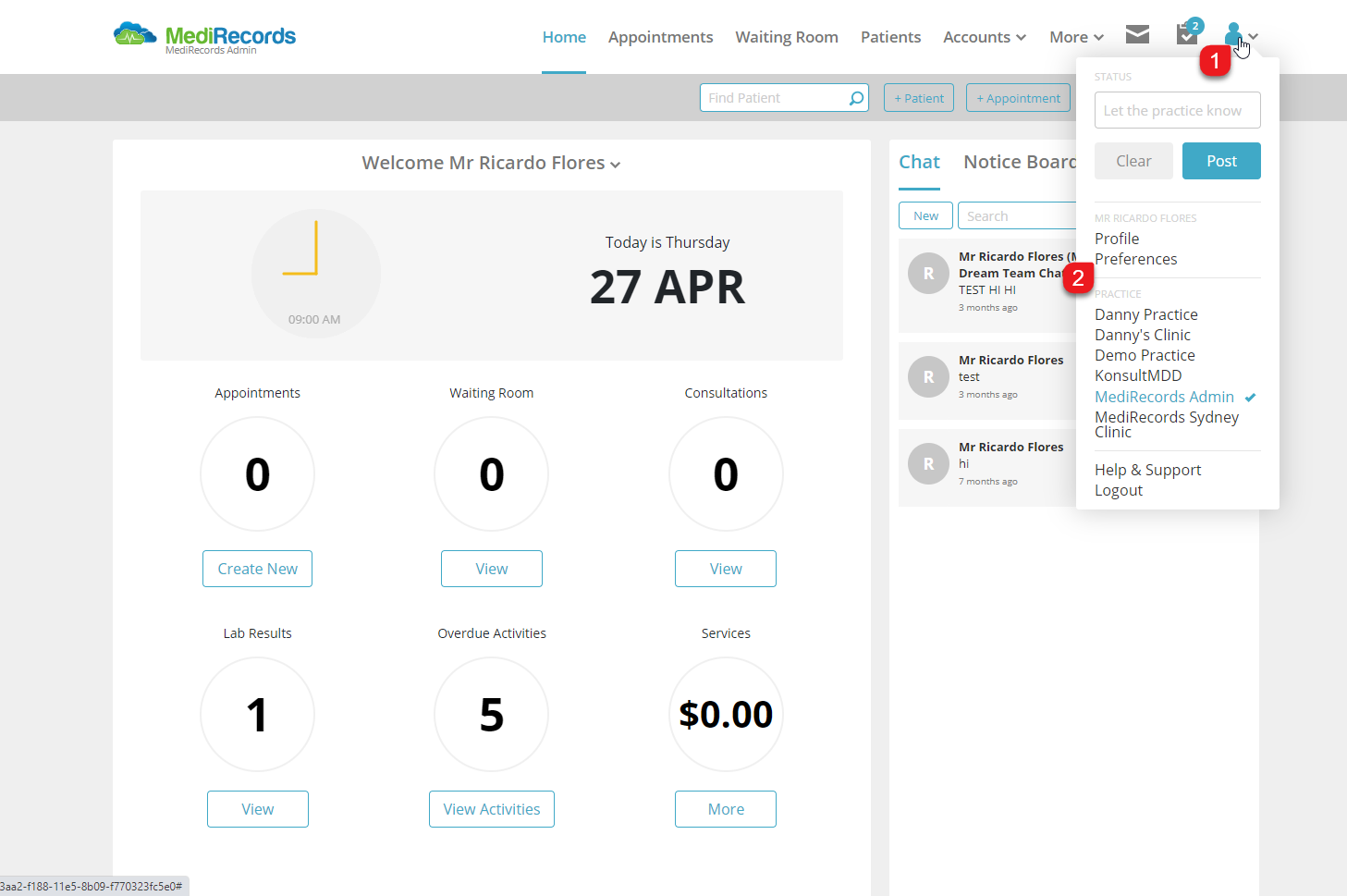Switch to MediRecords Sydney Clinic
The image size is (1347, 896).
click(1167, 424)
